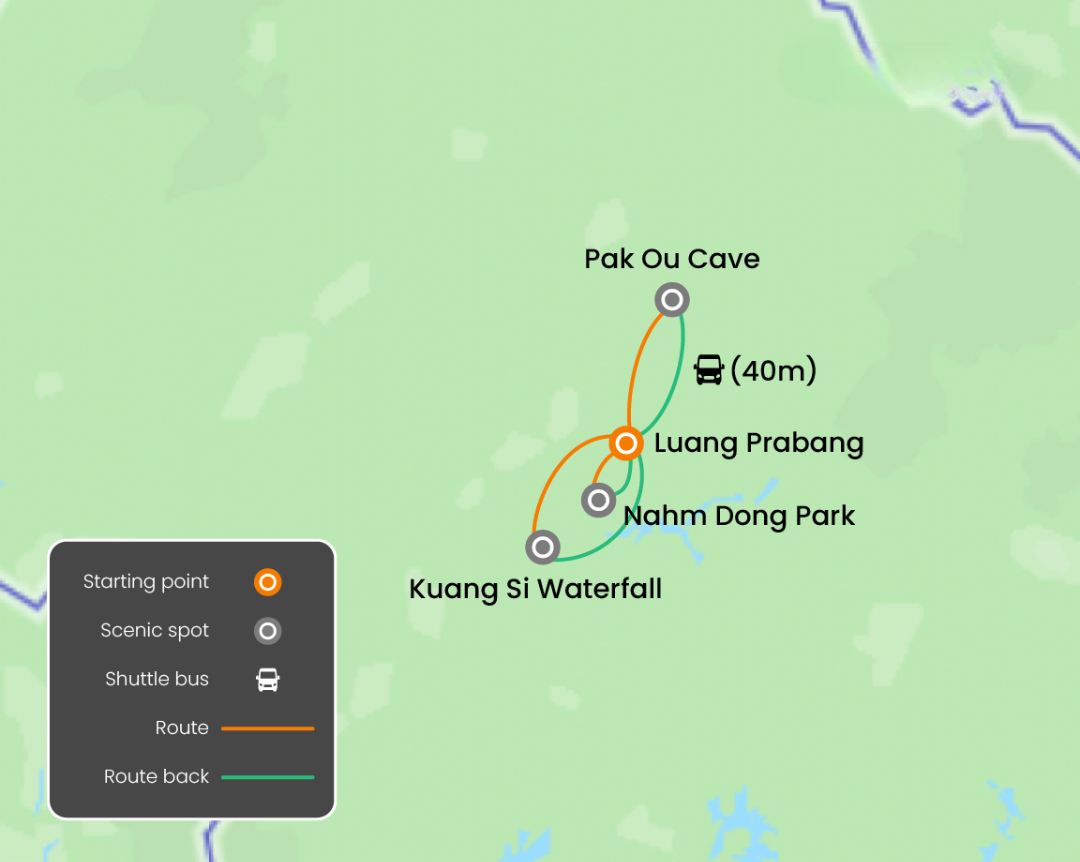Viewport: 1080px width, 862px height.
Task: Click the orange Route legend line
Action: (x=268, y=728)
